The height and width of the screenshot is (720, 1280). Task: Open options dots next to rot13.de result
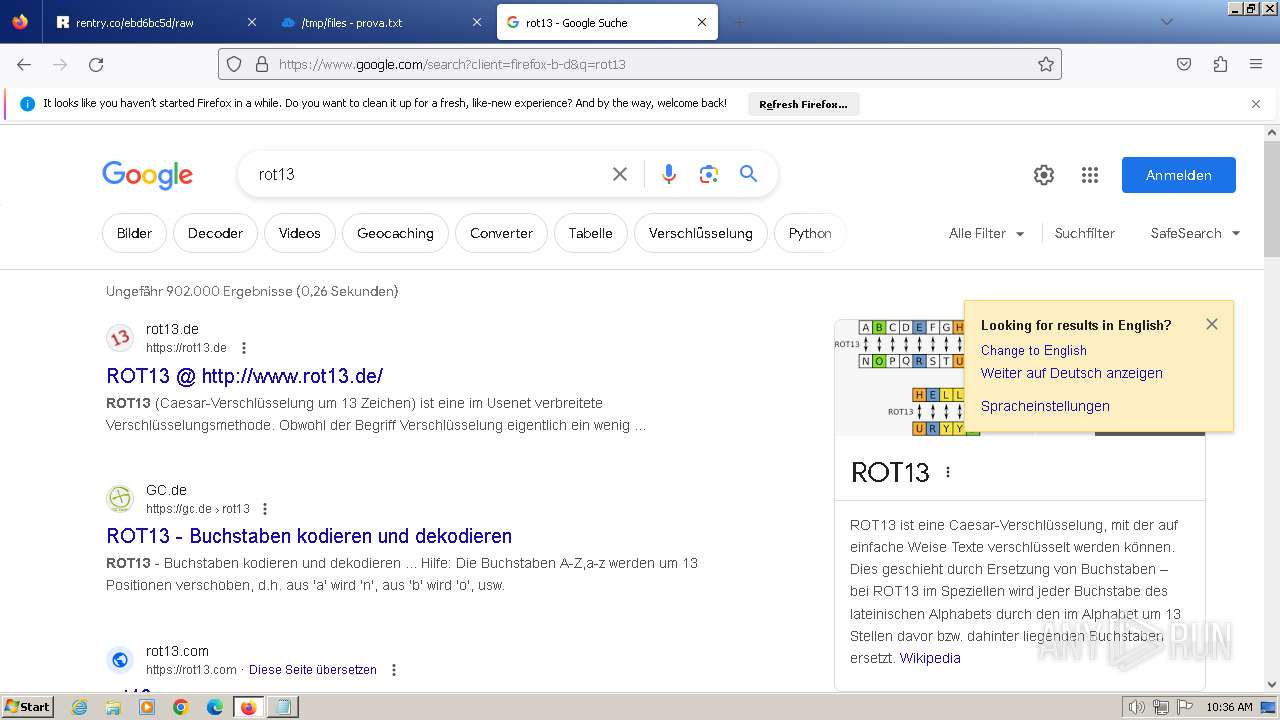pyautogui.click(x=243, y=348)
